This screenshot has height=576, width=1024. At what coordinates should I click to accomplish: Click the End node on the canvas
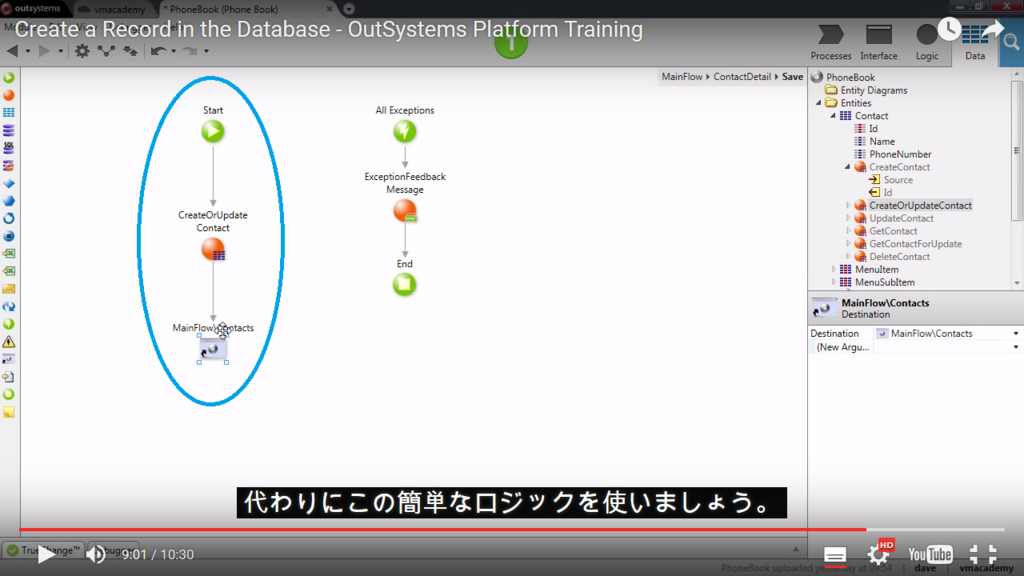(x=404, y=284)
